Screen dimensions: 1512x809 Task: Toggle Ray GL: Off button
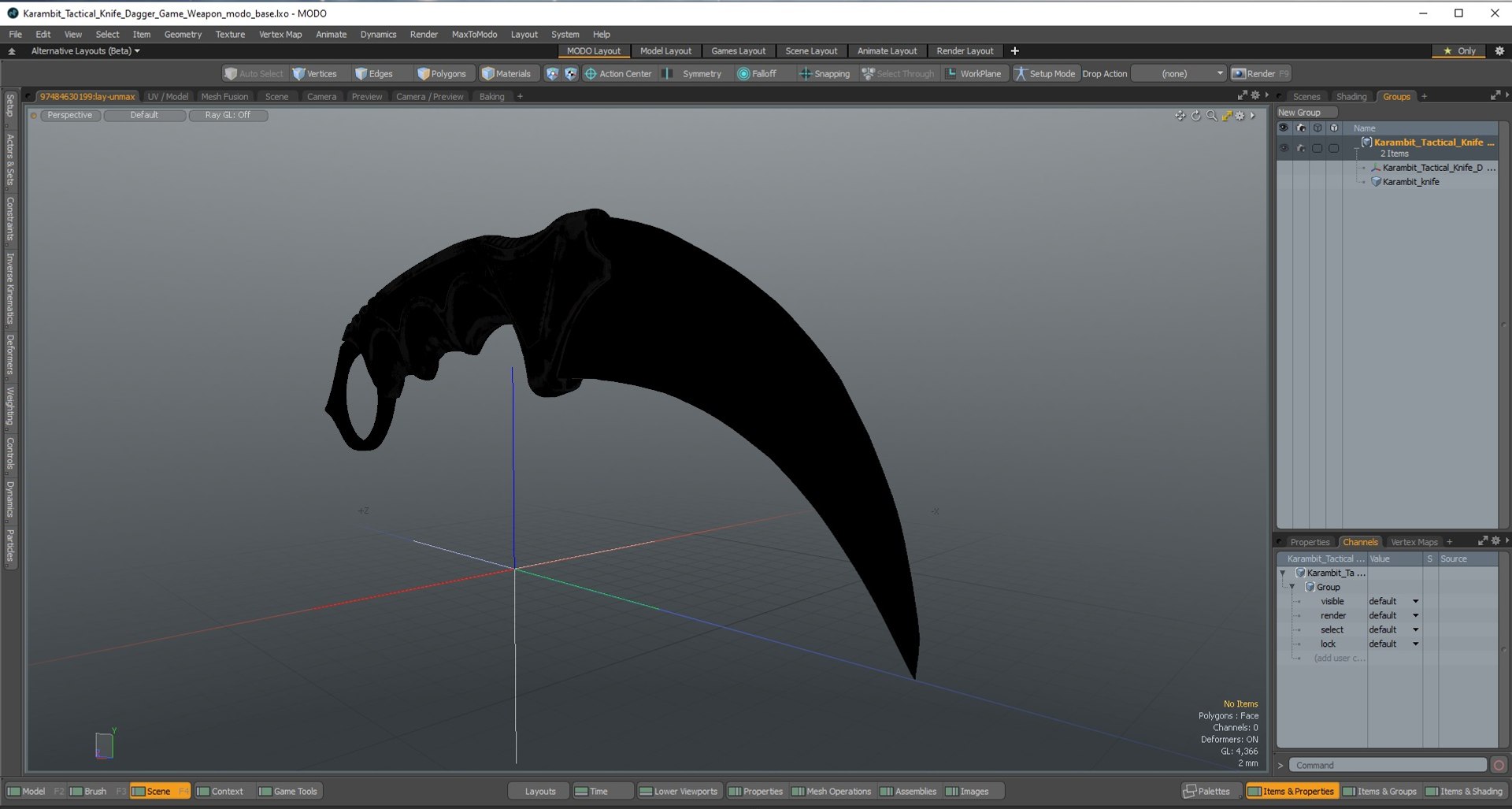[228, 115]
